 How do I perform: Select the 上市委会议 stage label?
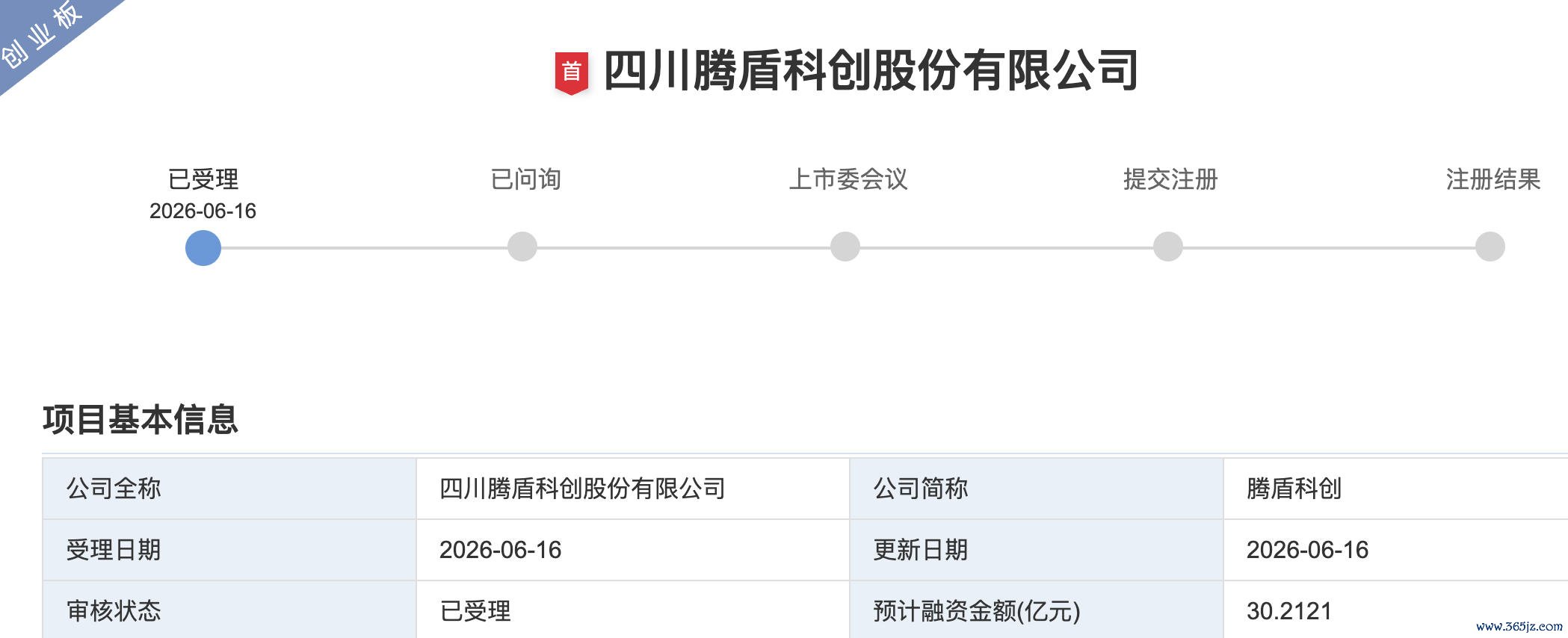tap(848, 179)
